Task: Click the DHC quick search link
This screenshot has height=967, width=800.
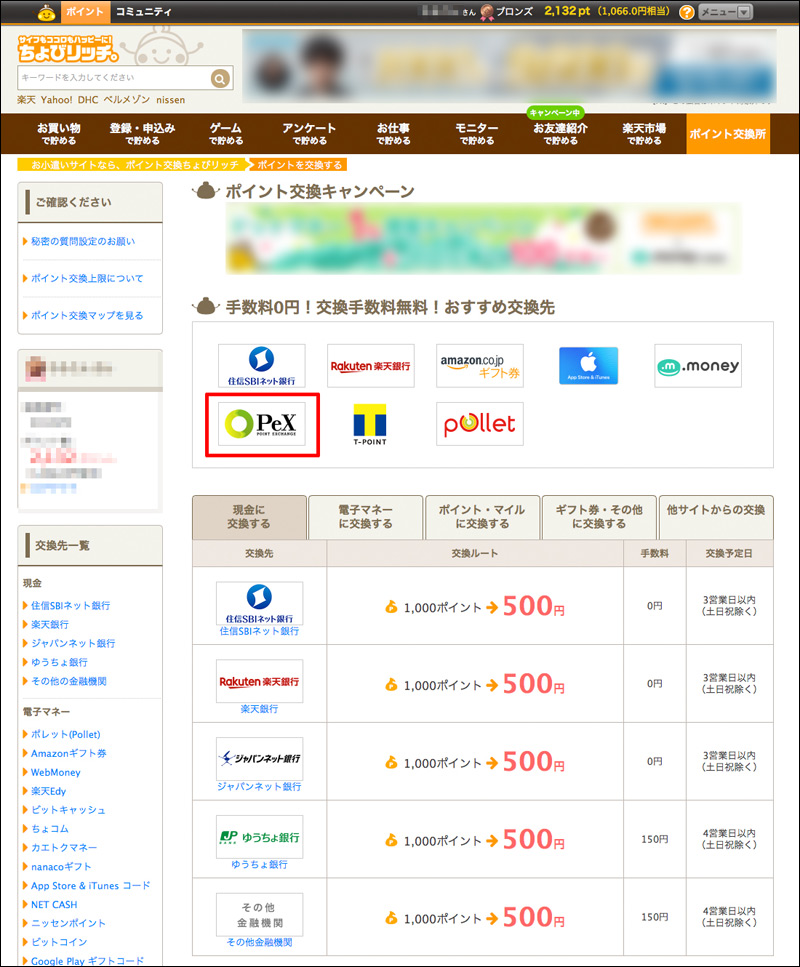Action: 88,100
